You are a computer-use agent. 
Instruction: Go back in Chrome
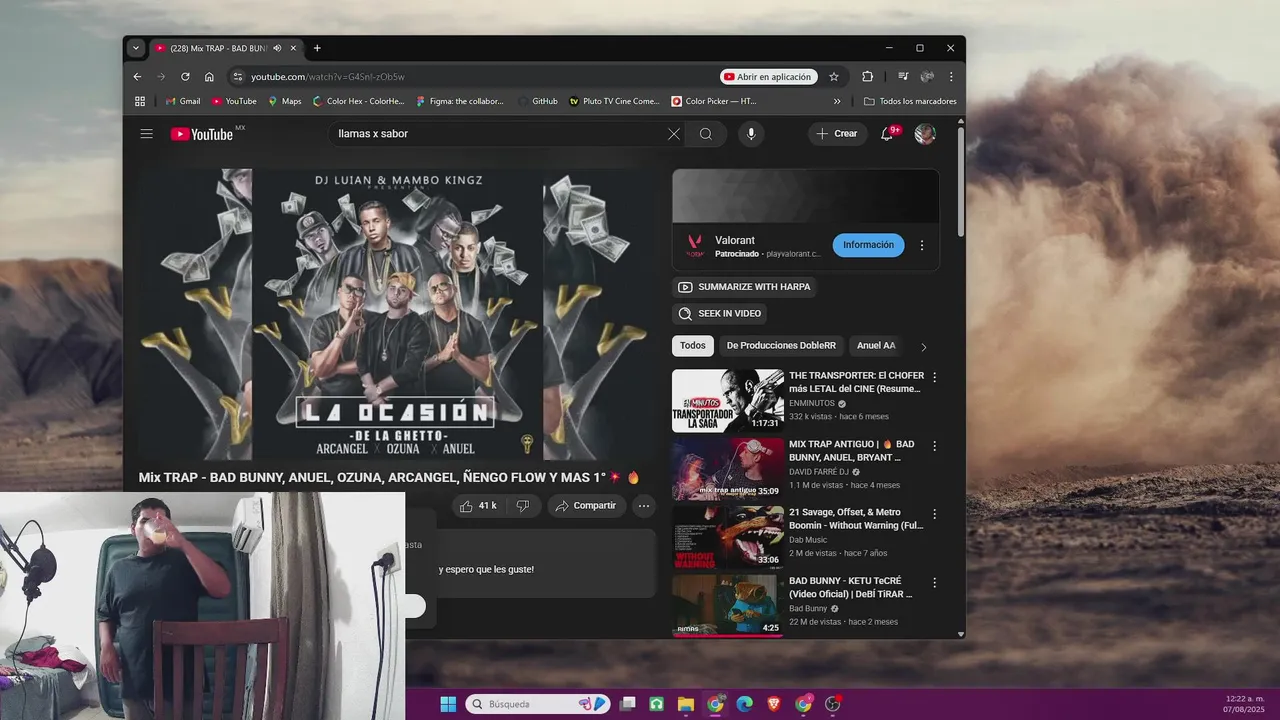click(x=138, y=76)
